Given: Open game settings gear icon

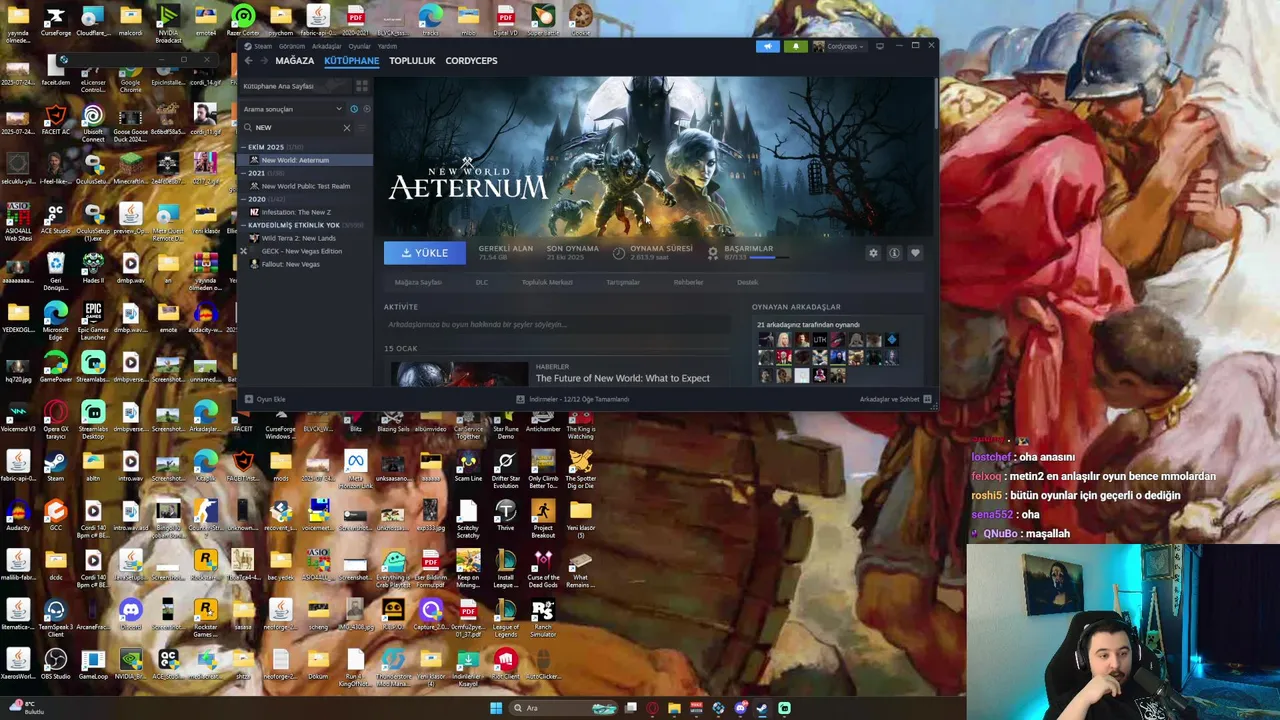Looking at the screenshot, I should coord(873,253).
